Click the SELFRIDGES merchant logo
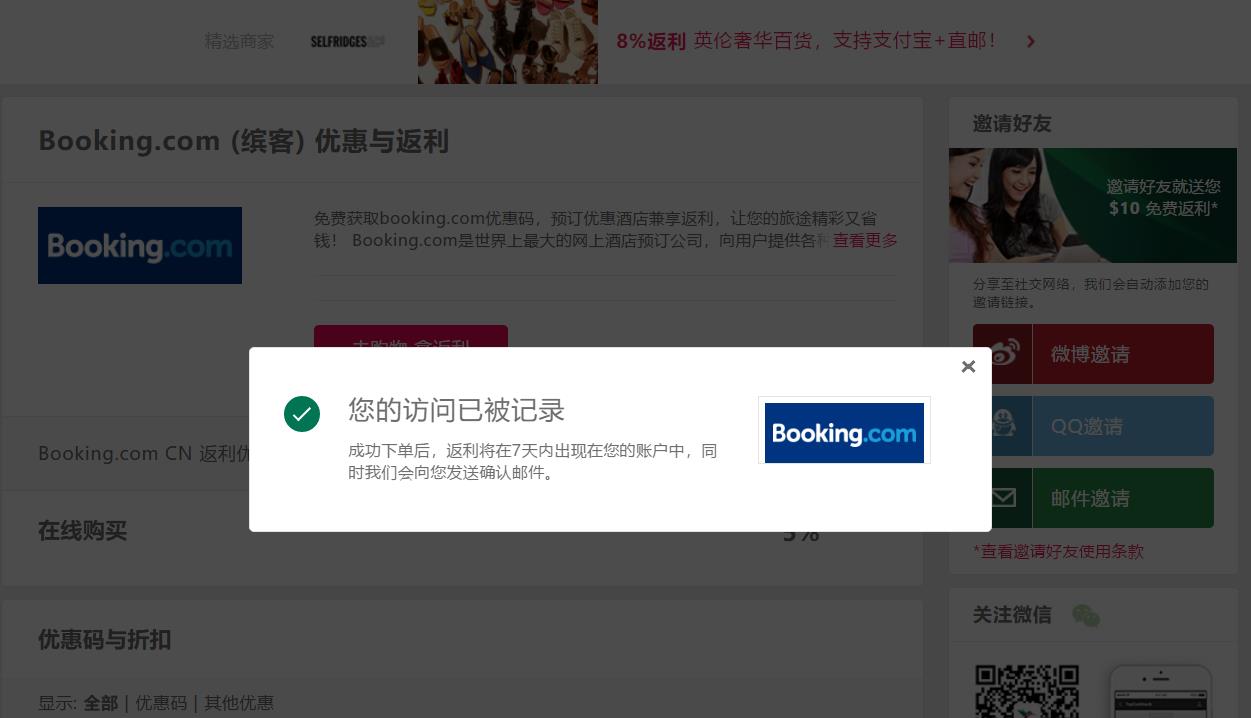Screen dimensions: 1251x718 (x=347, y=42)
